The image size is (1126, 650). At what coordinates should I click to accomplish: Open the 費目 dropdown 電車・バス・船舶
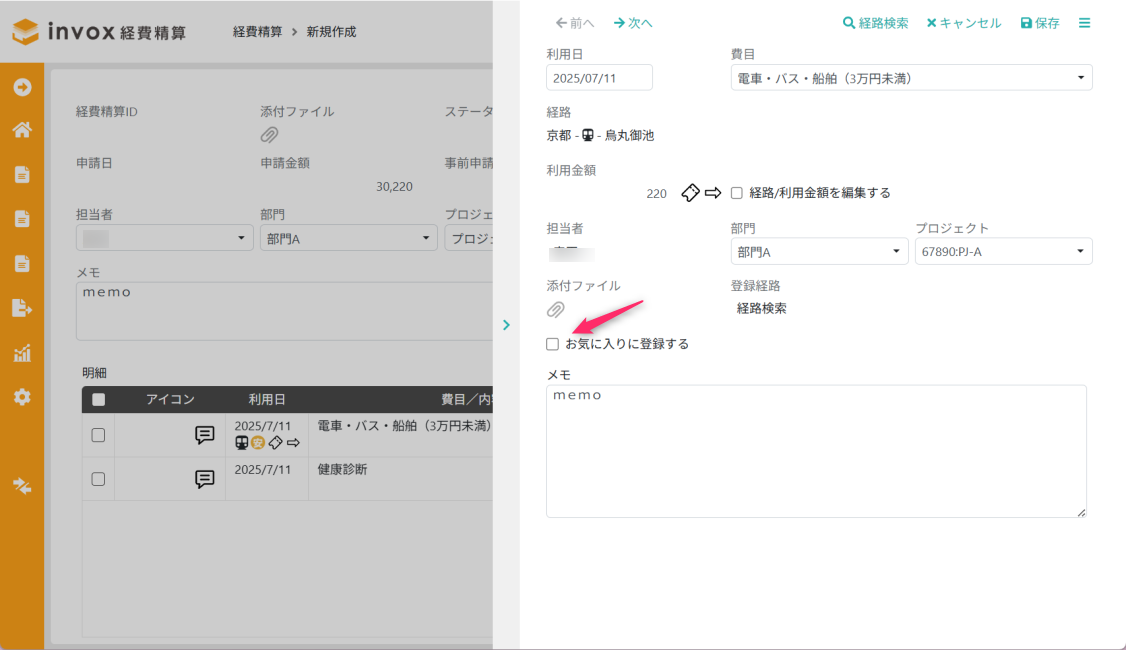(911, 78)
